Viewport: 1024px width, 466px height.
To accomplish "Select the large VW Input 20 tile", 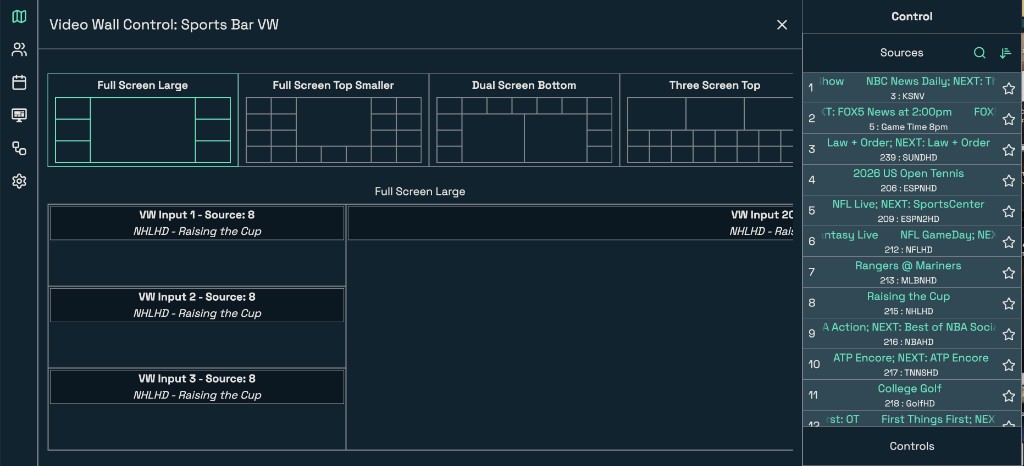I will tap(570, 327).
